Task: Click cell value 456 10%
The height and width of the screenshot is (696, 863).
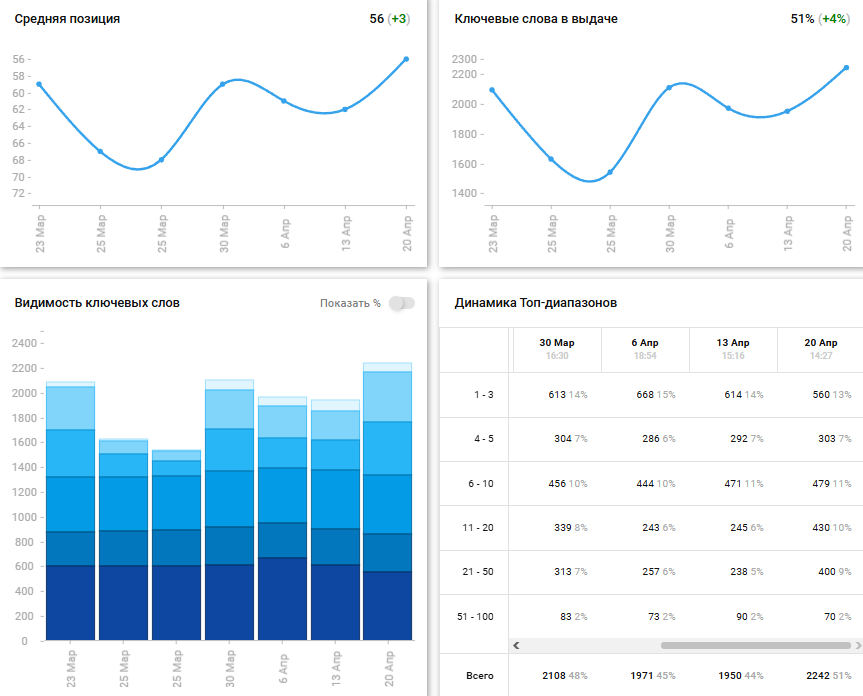Action: [567, 484]
